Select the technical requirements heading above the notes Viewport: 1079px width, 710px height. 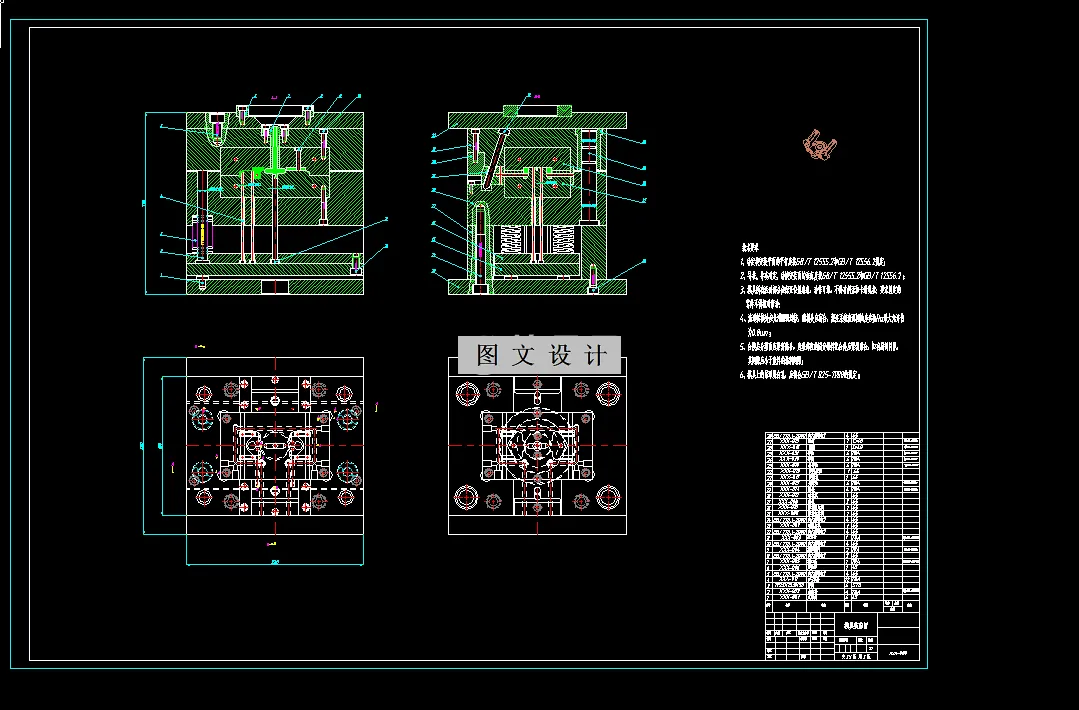[750, 246]
